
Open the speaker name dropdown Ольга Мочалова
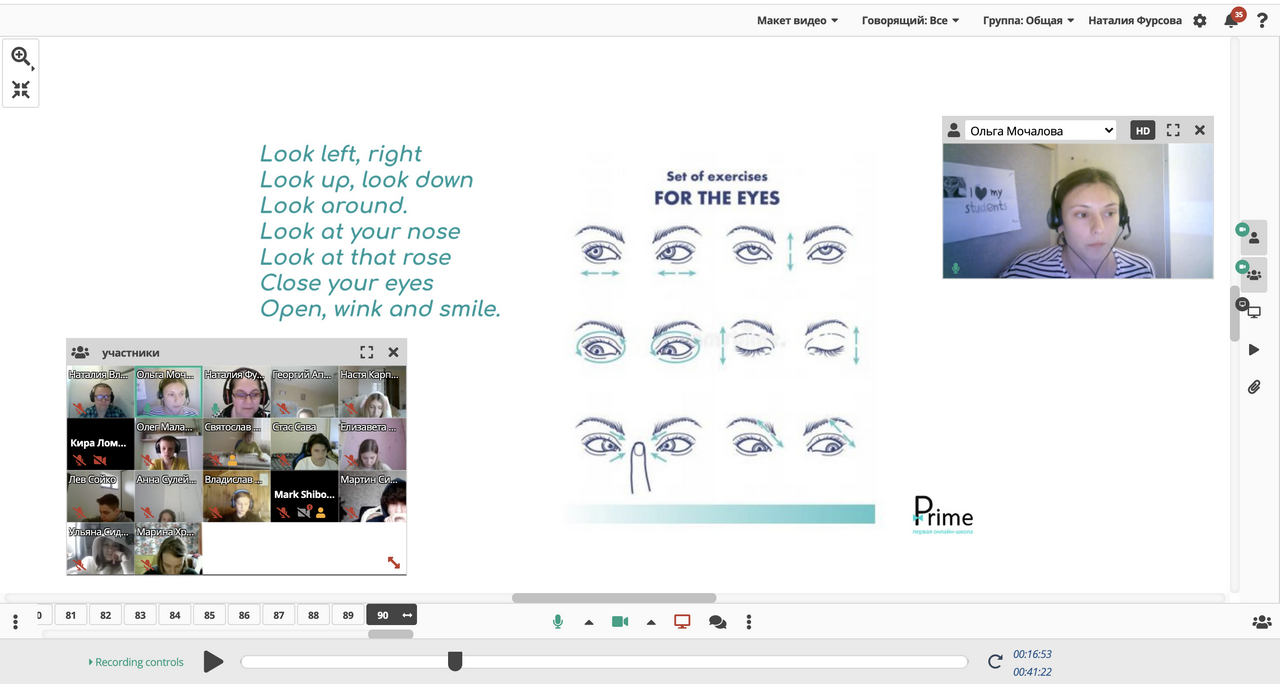pos(1040,130)
